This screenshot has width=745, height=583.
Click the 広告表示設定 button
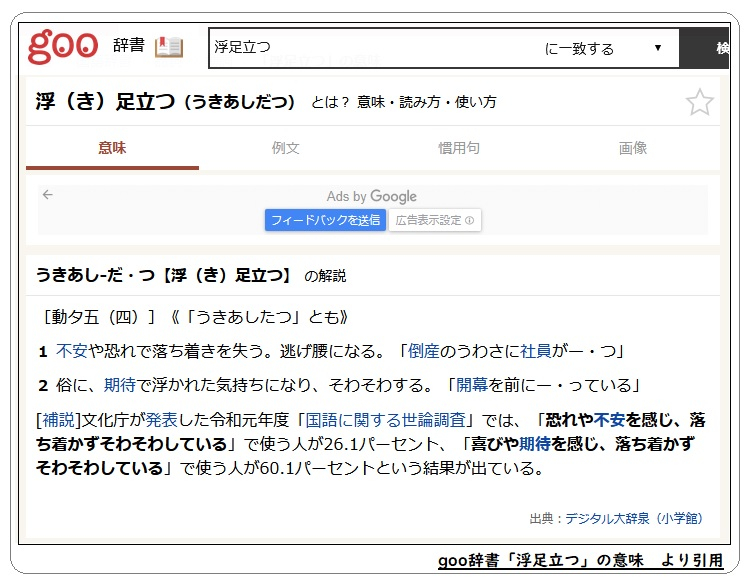(435, 220)
